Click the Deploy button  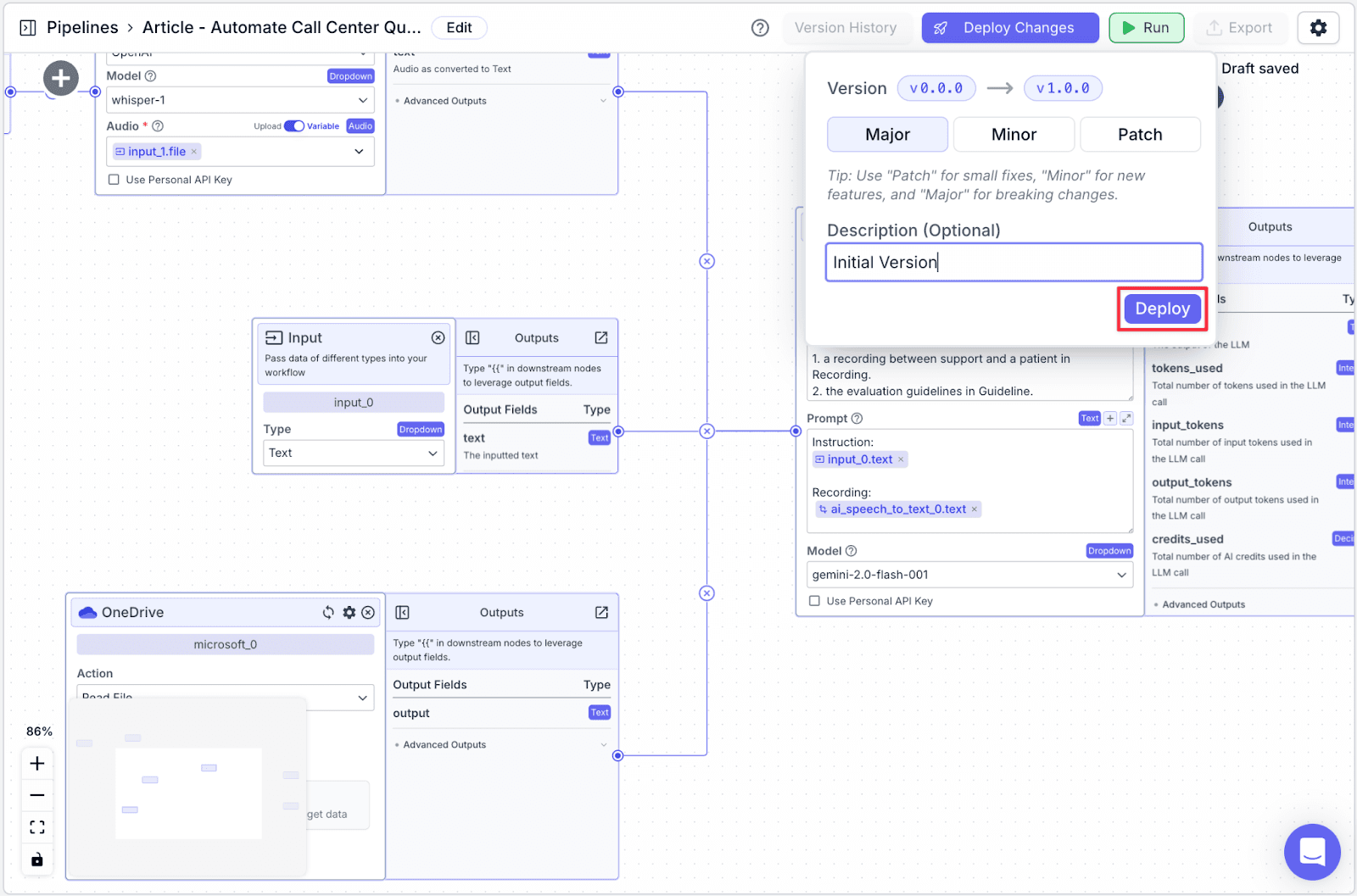pyautogui.click(x=1162, y=309)
